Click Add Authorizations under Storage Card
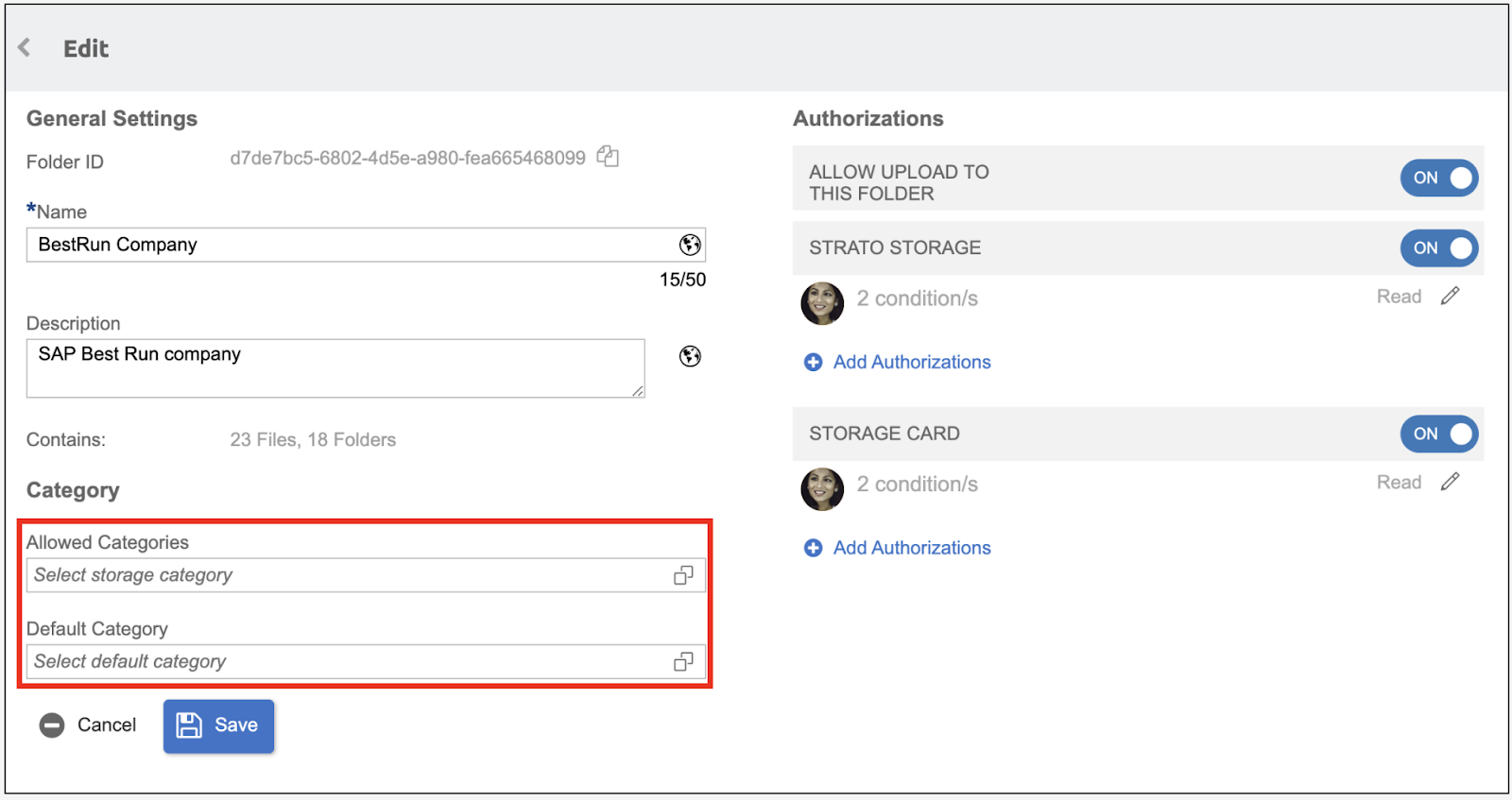 (911, 548)
